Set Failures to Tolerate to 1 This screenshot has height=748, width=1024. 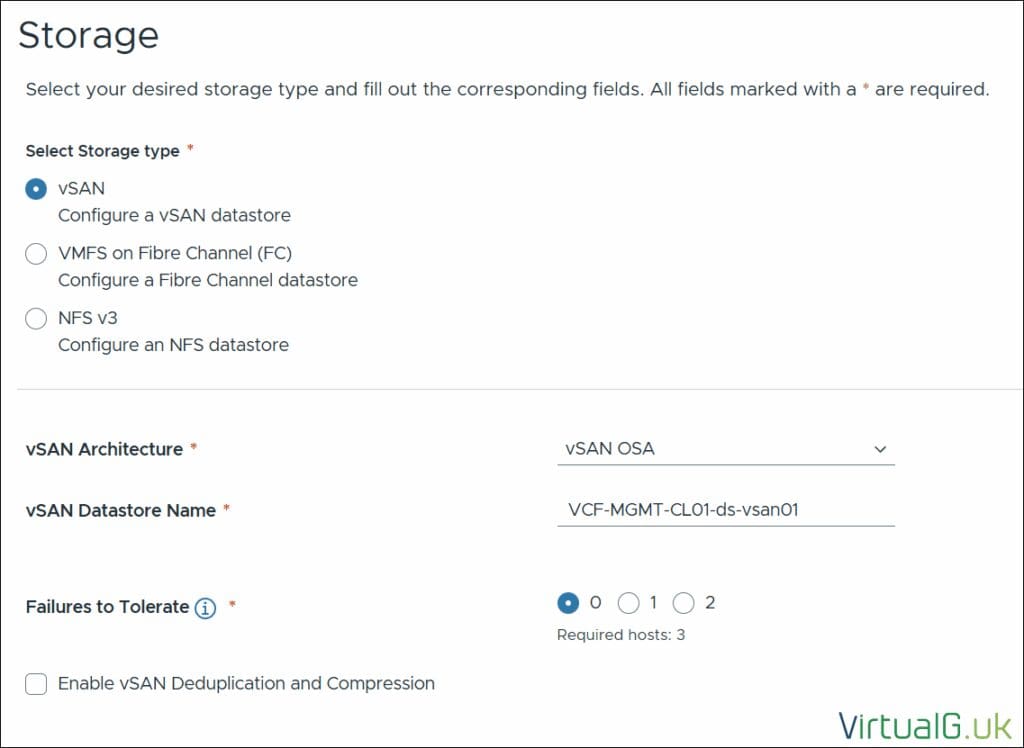pyautogui.click(x=628, y=603)
